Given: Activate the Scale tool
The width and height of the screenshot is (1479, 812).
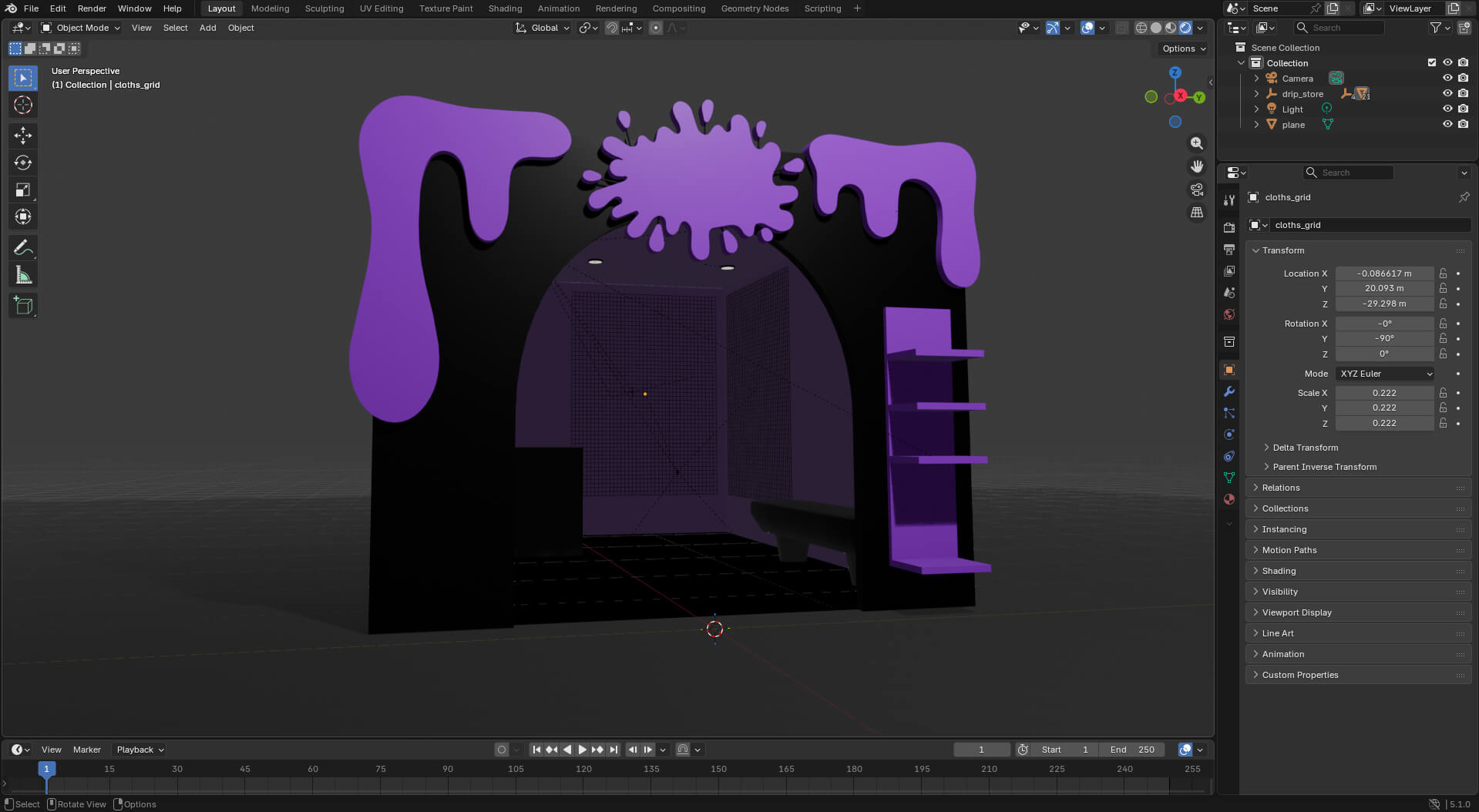Looking at the screenshot, I should [23, 190].
